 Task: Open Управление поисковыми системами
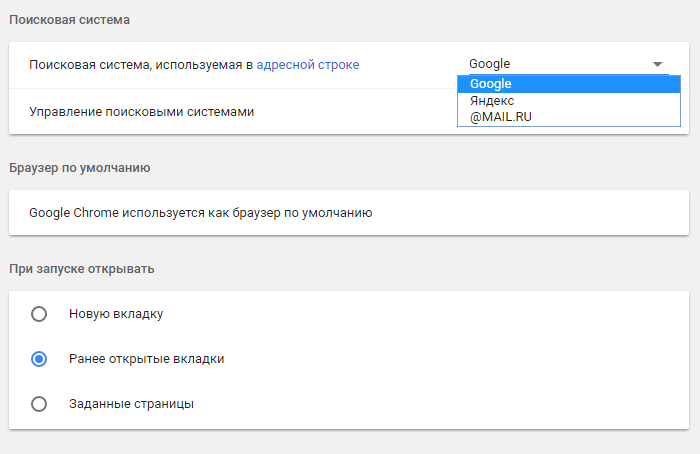coord(142,112)
